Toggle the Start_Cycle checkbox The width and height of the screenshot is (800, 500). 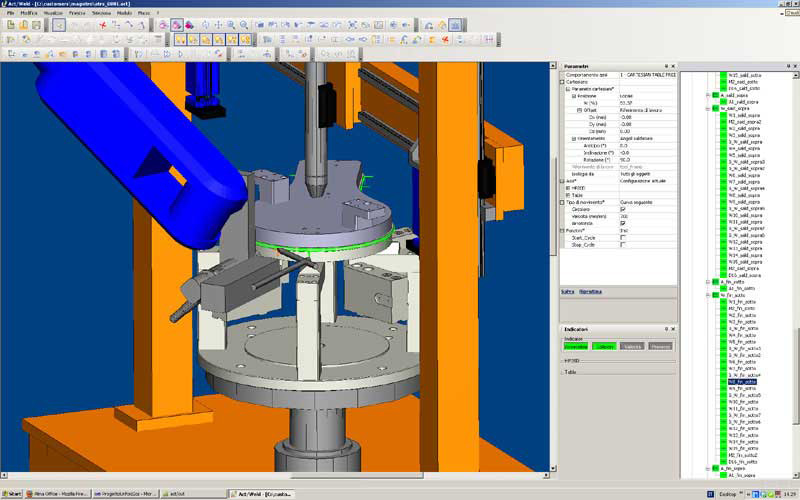(x=623, y=236)
